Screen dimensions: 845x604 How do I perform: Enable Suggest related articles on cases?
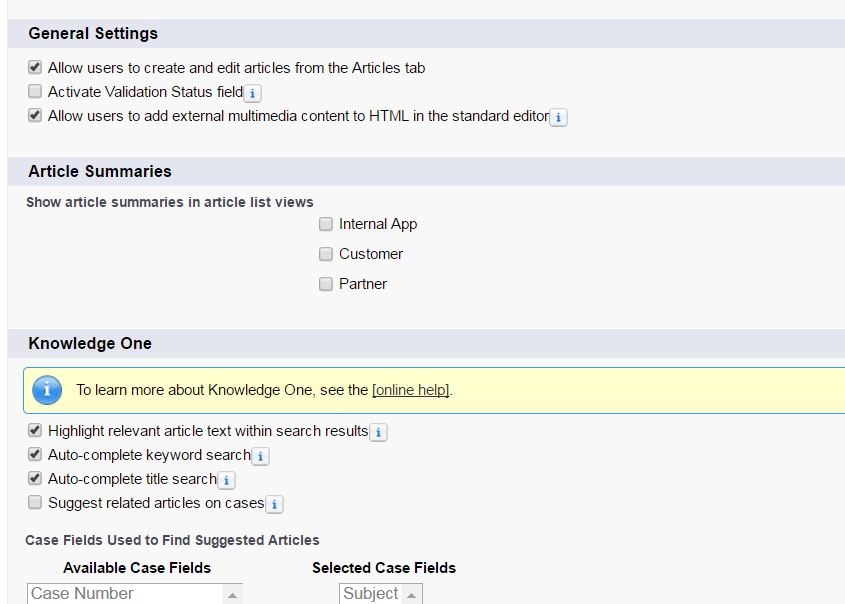tap(35, 503)
